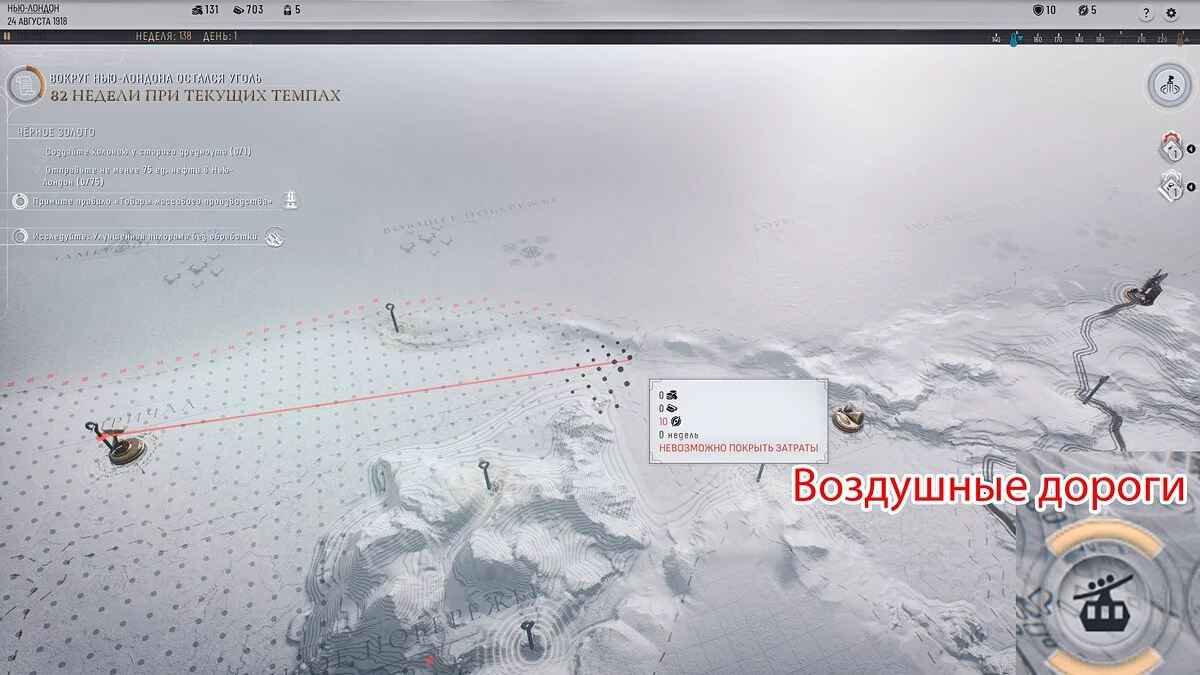The height and width of the screenshot is (675, 1200).
Task: Open the research icon beside 'Улучшенная пилорама'
Action: click(x=274, y=237)
